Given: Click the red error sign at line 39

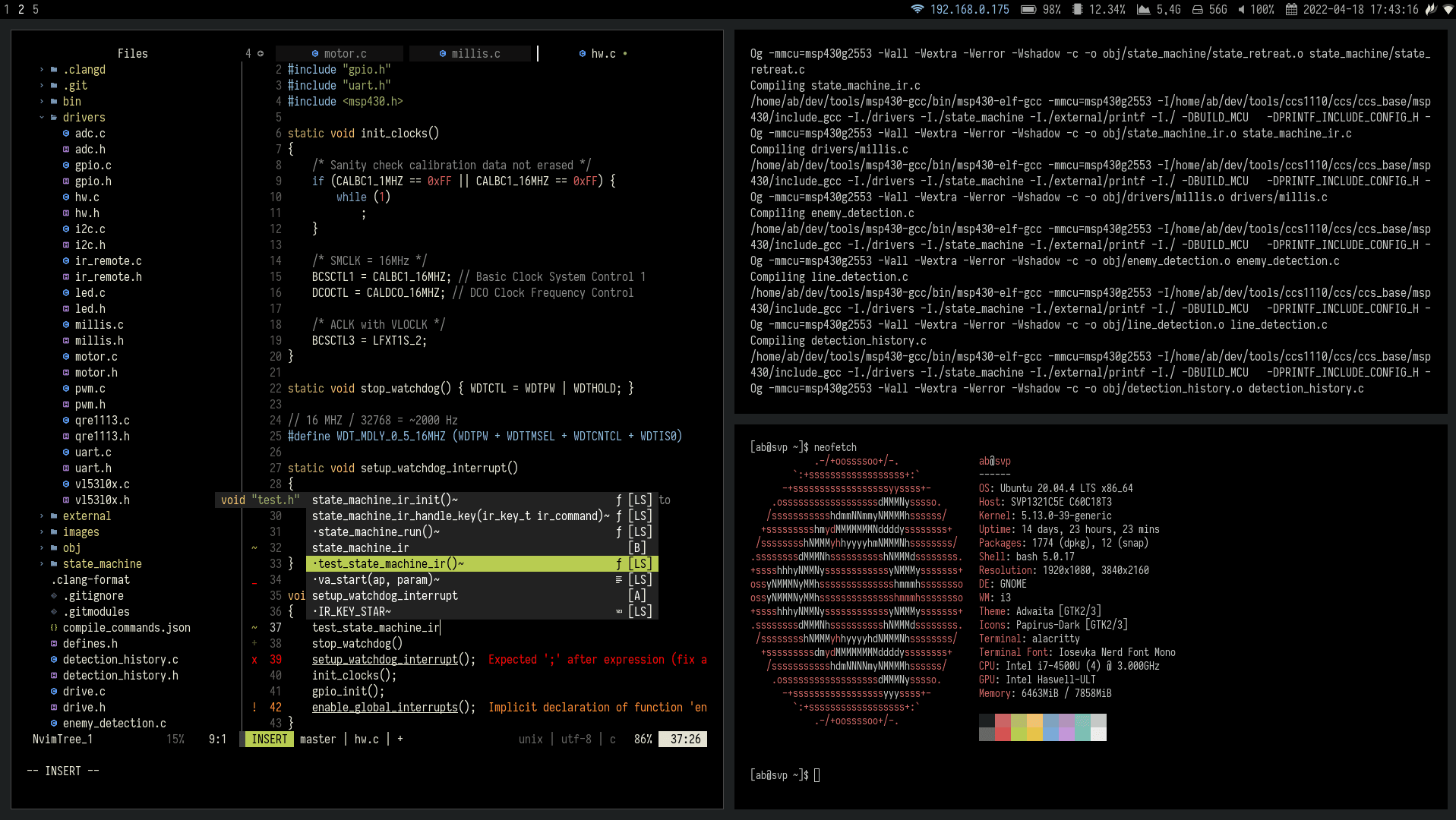Looking at the screenshot, I should point(254,659).
